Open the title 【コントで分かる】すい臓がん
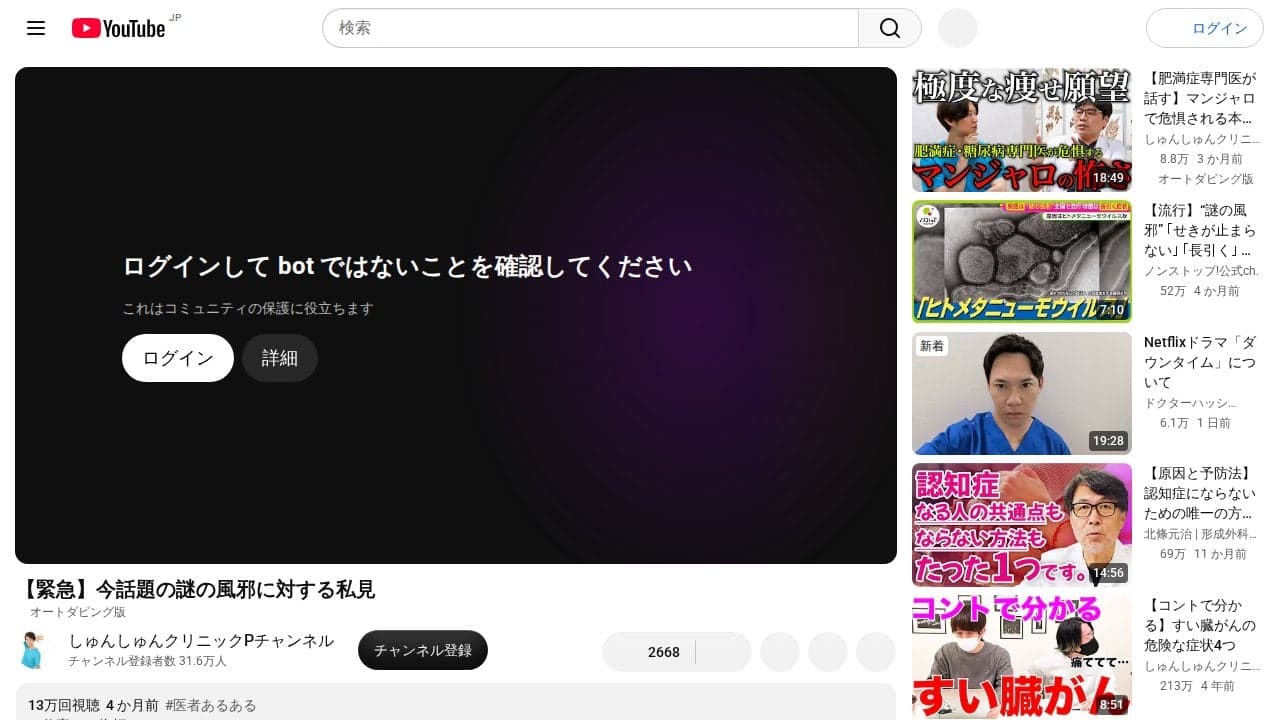 point(1200,625)
